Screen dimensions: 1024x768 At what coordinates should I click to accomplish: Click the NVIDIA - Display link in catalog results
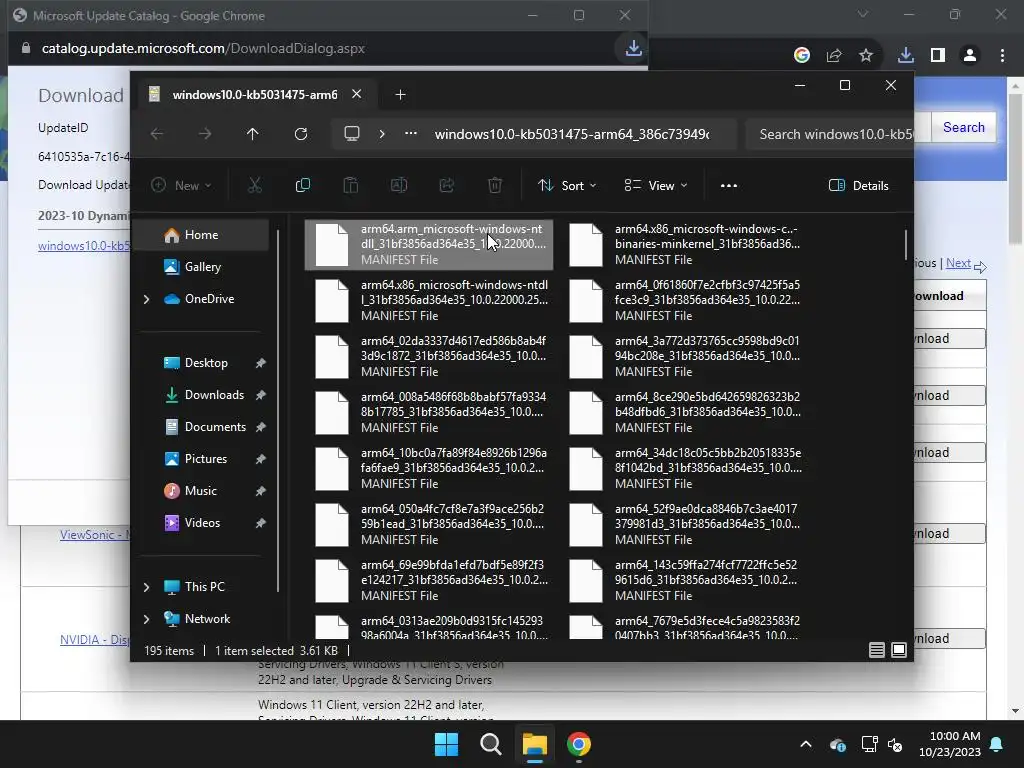click(x=95, y=640)
